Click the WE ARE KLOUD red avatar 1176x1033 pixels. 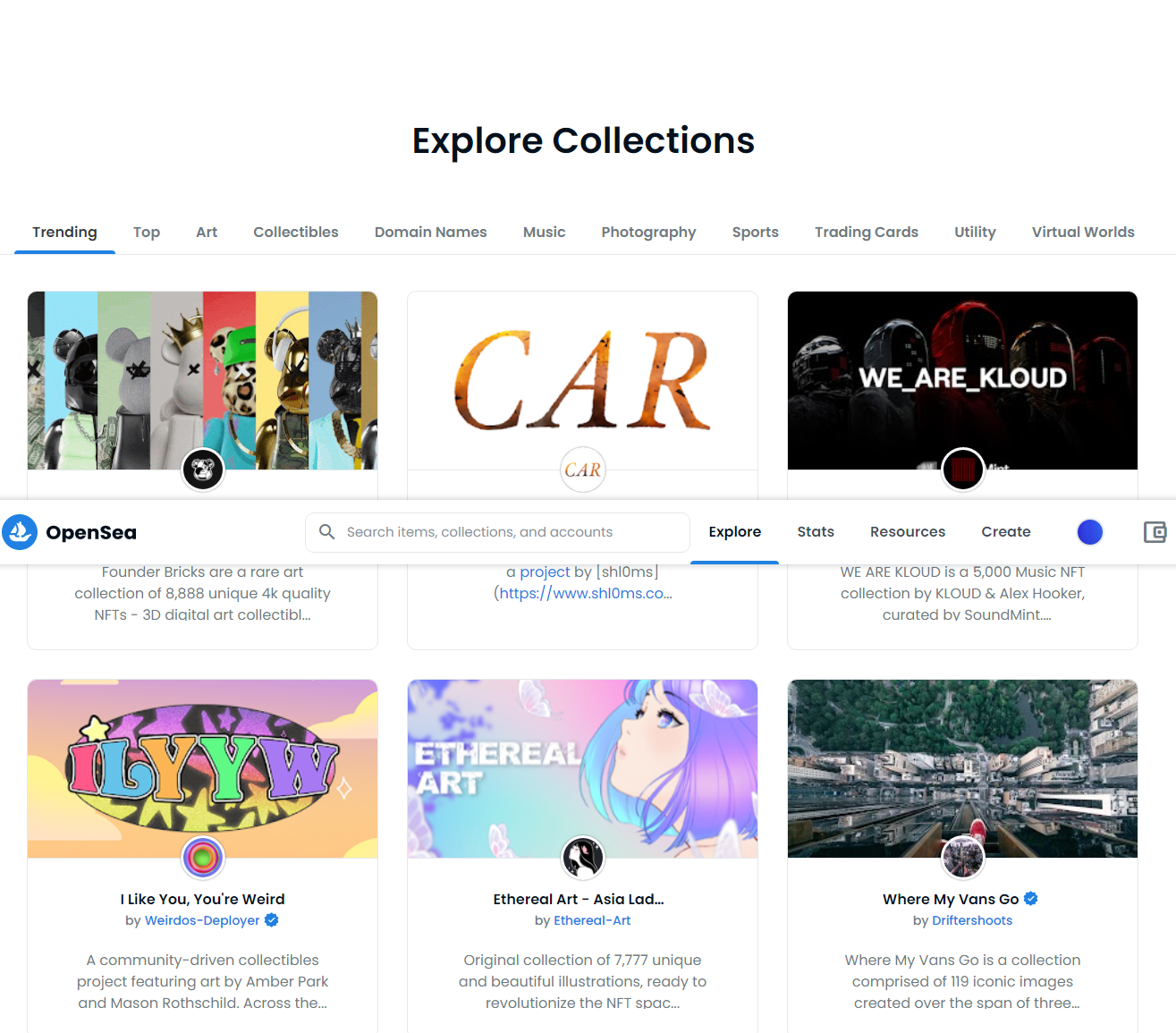963,470
